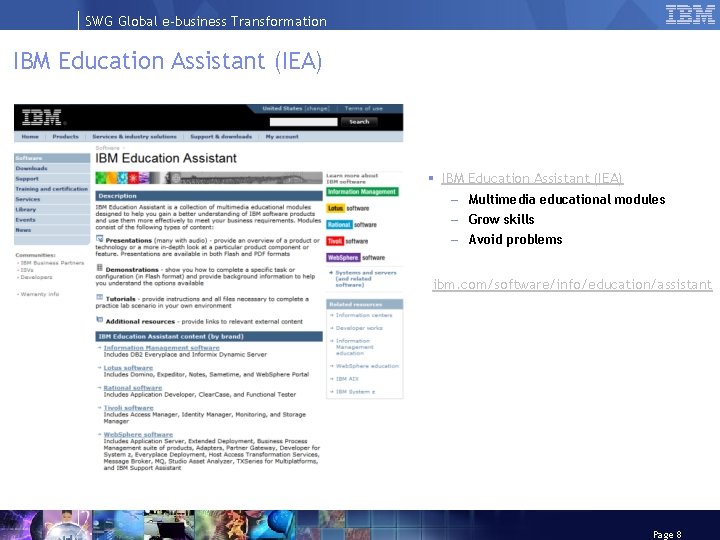The height and width of the screenshot is (540, 720).
Task: Open the Developers community link
Action: [x=36, y=277]
